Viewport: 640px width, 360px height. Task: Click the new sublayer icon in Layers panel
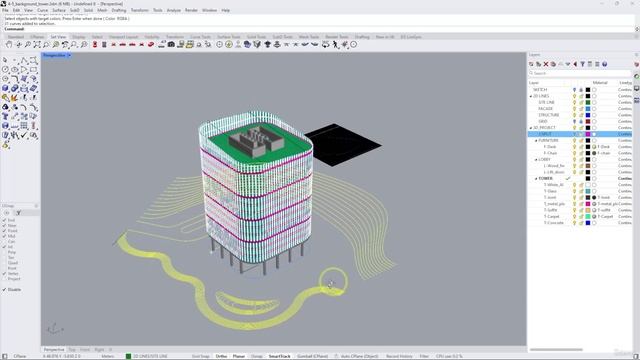[538, 64]
